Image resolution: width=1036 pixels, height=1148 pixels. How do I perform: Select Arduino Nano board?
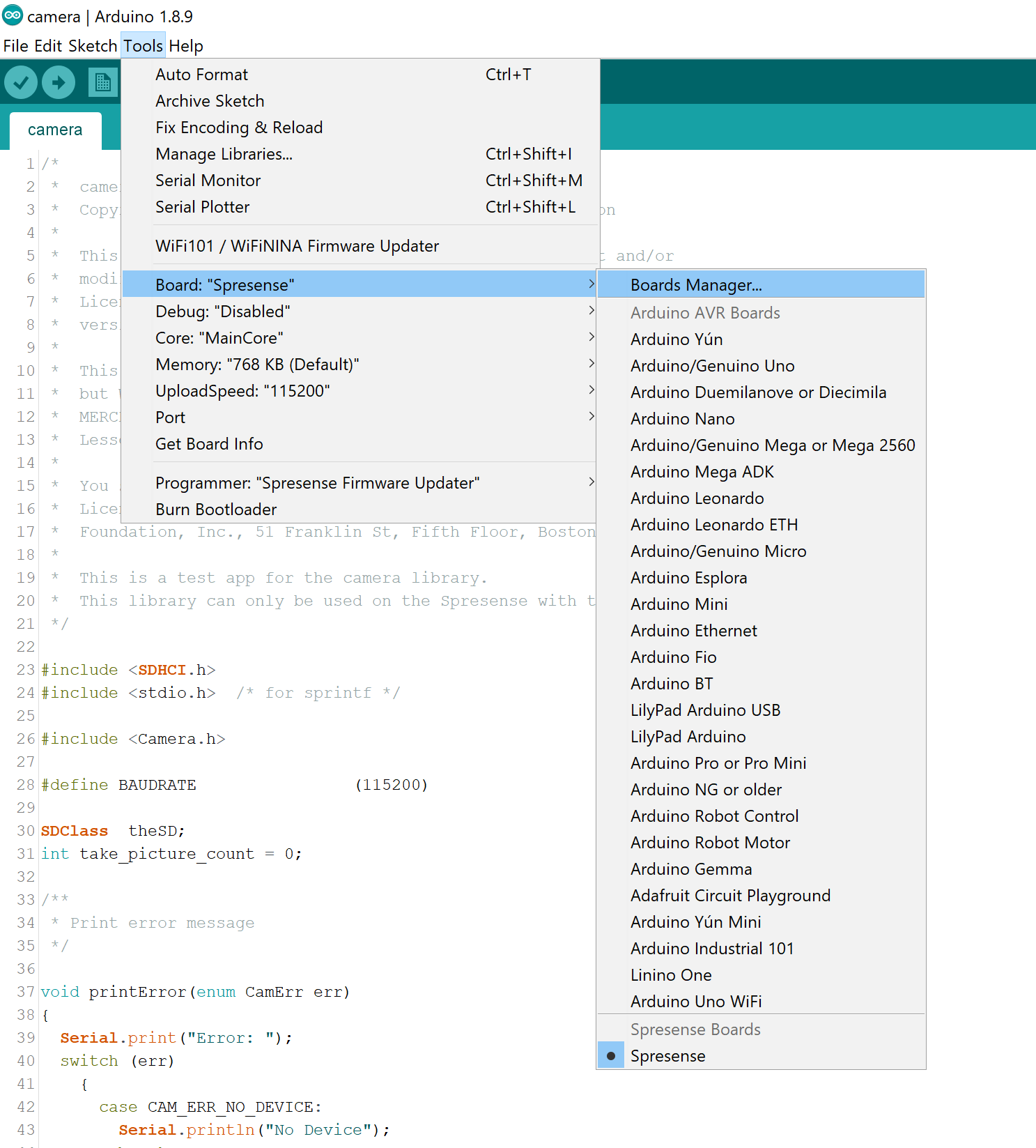(761, 418)
